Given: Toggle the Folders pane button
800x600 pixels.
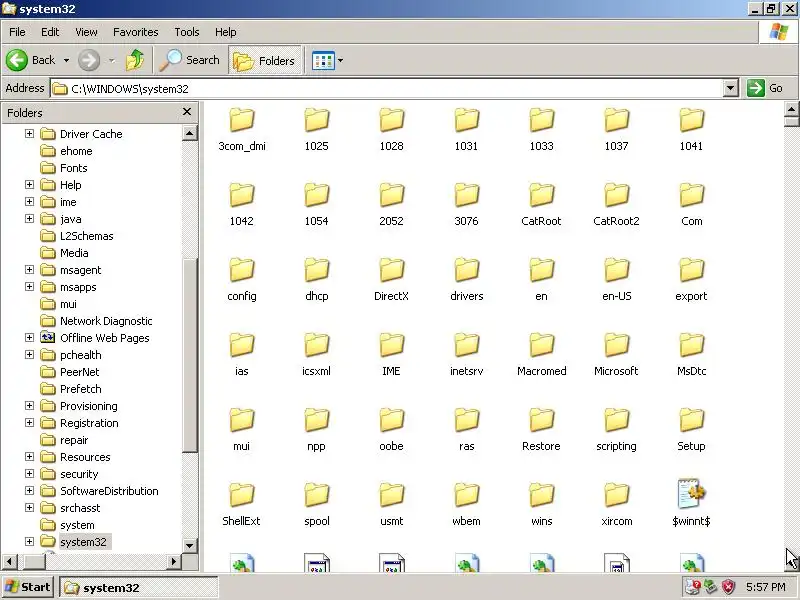Looking at the screenshot, I should pos(264,61).
